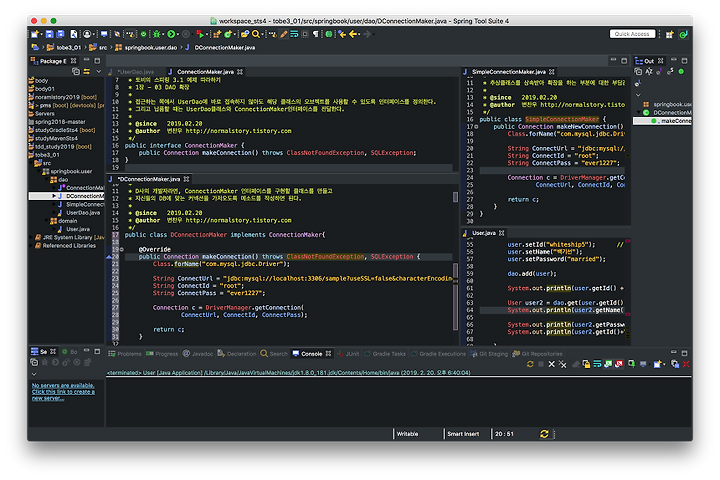The image size is (720, 480).
Task: Toggle alphabetical Sort in Outline view
Action: click(649, 71)
